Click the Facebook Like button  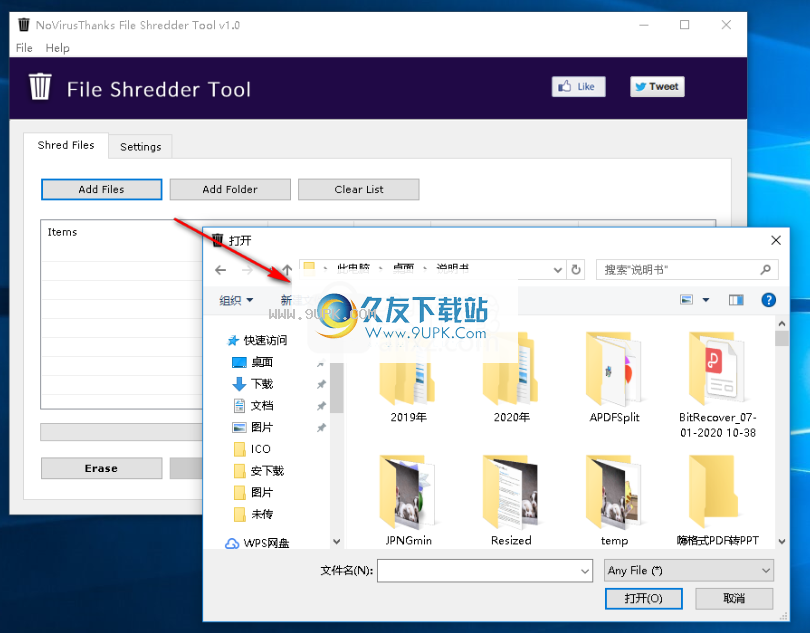coord(579,86)
